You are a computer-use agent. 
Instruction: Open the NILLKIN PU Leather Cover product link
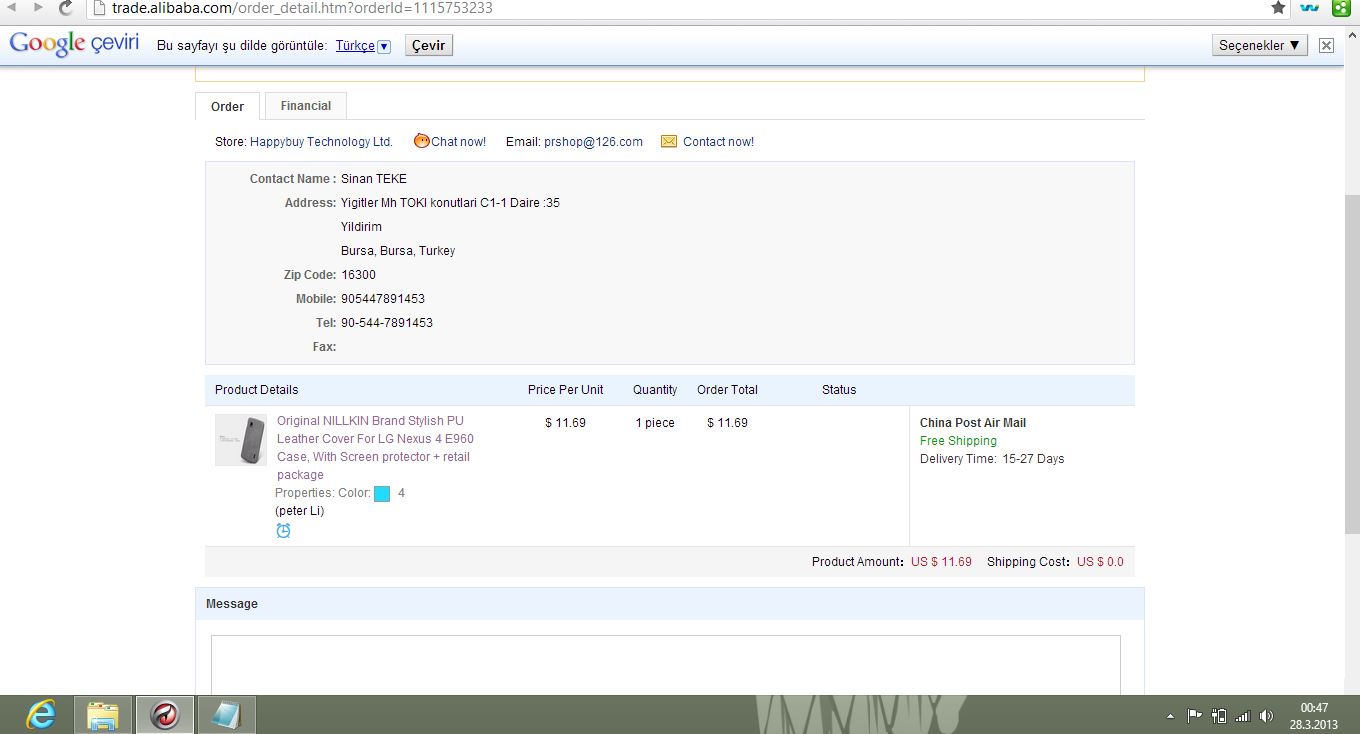tap(375, 448)
